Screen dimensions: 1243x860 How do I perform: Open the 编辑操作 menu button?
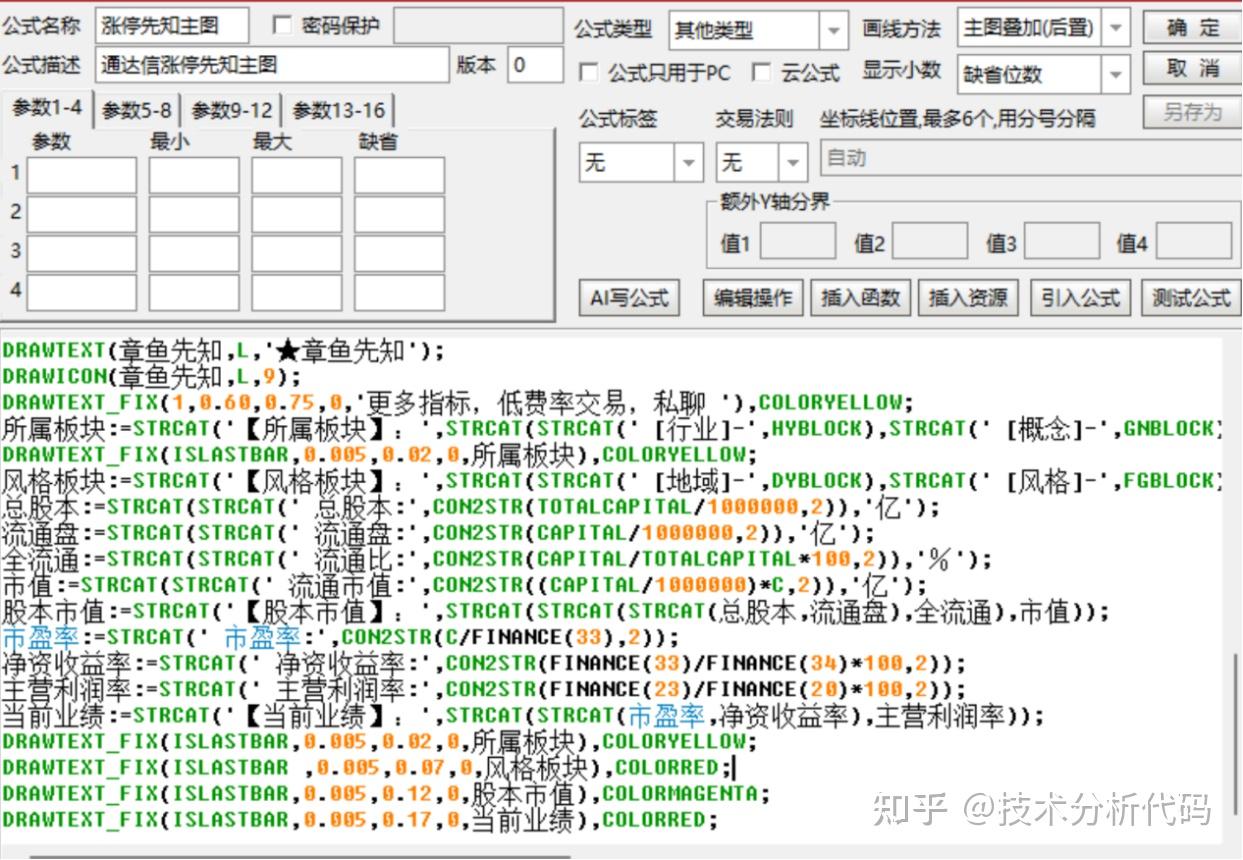click(x=753, y=297)
